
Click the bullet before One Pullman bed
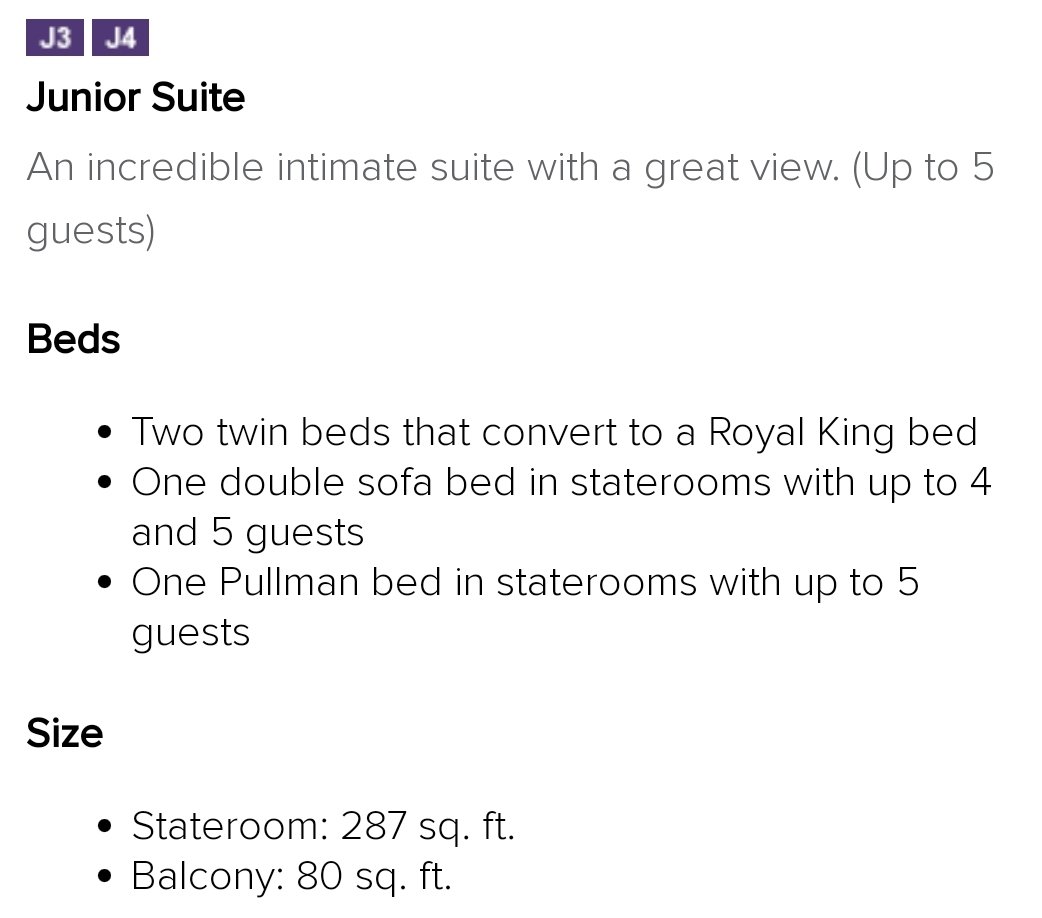[104, 583]
